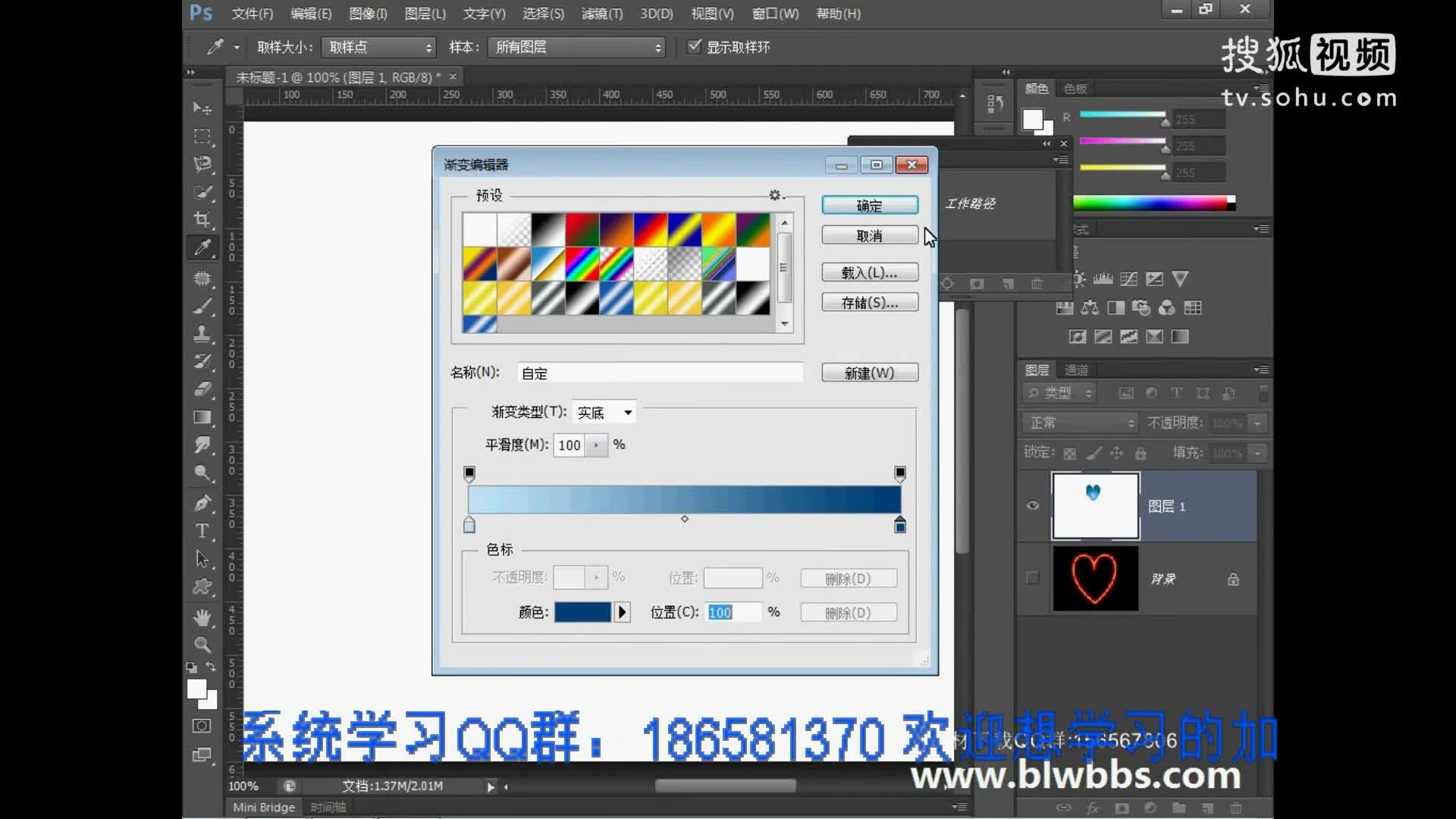This screenshot has height=819, width=1456.
Task: Expand the 样本 所有图层 dropdown
Action: click(577, 47)
